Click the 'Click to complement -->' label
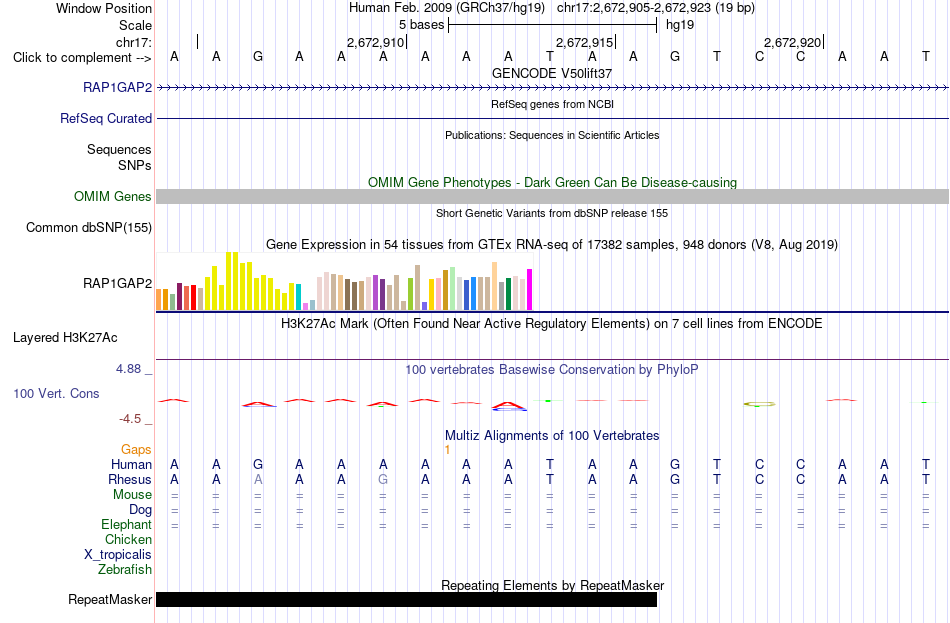 coord(82,58)
